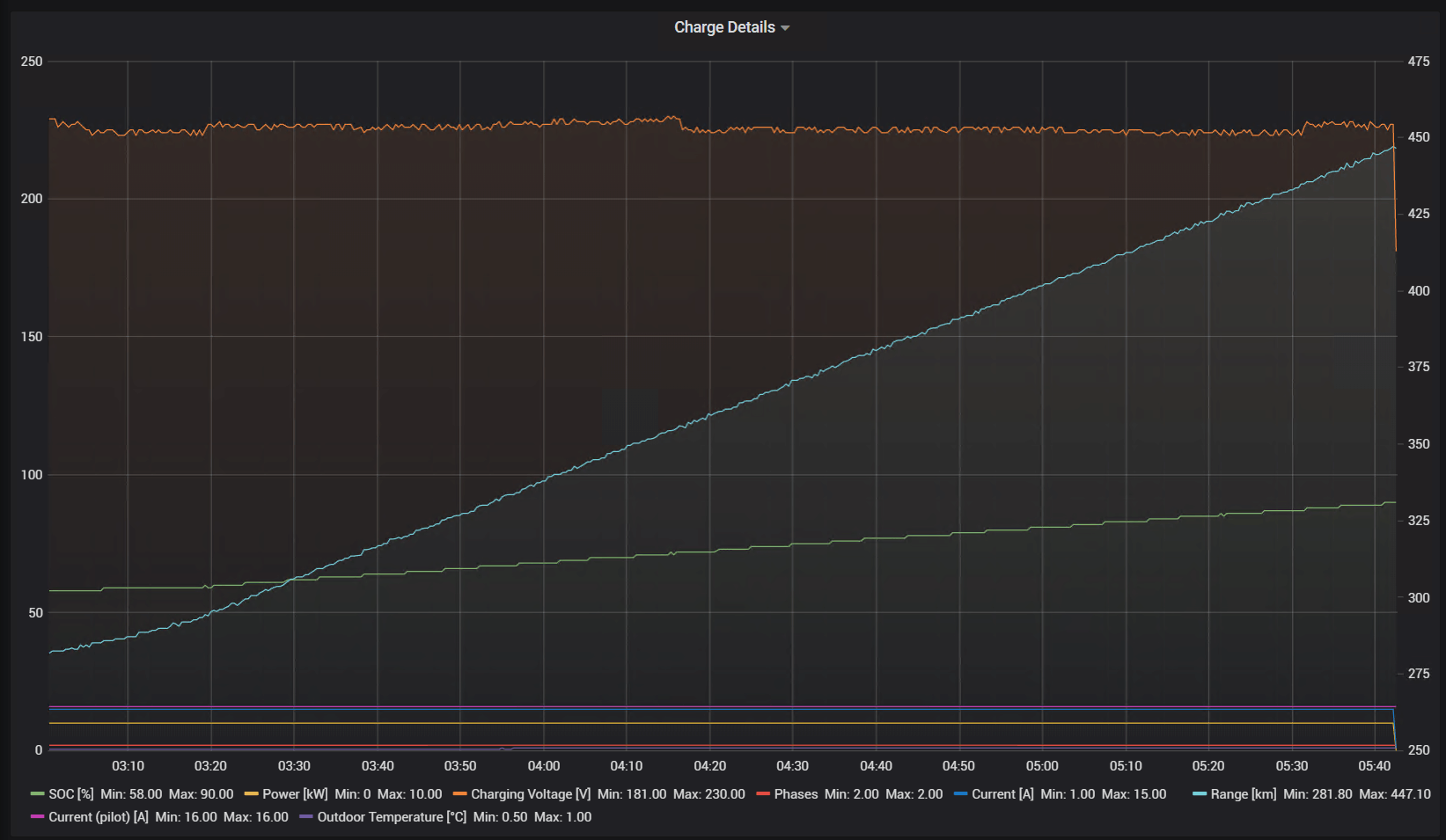Toggle the Charging Voltage [V] legend entry

(x=531, y=794)
